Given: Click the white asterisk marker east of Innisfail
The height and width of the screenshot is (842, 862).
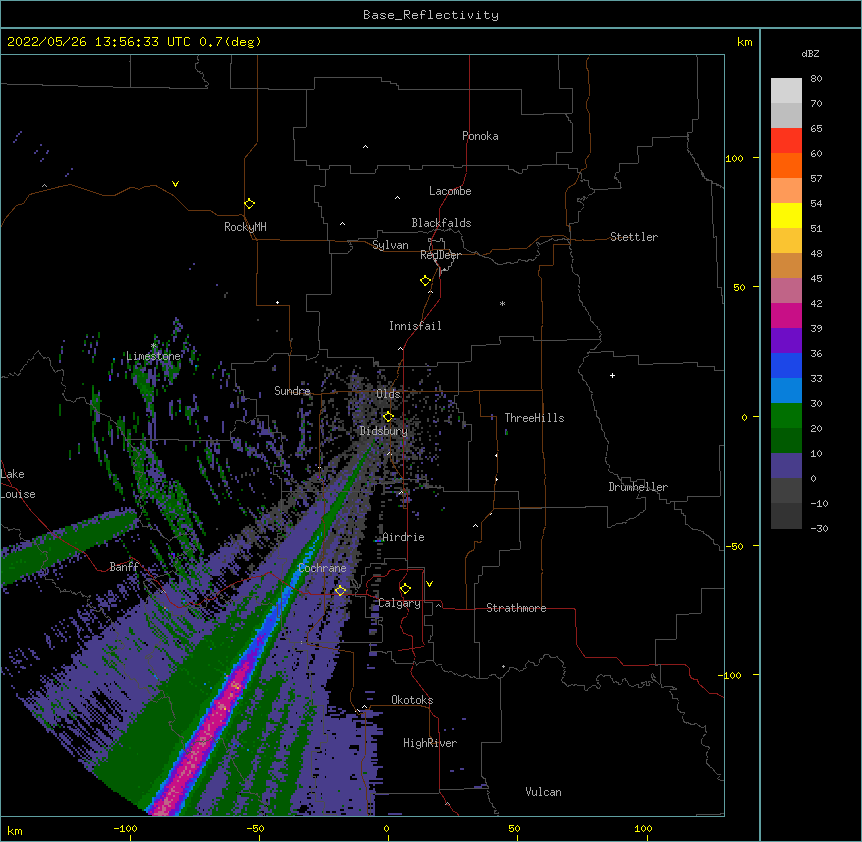Looking at the screenshot, I should (502, 303).
